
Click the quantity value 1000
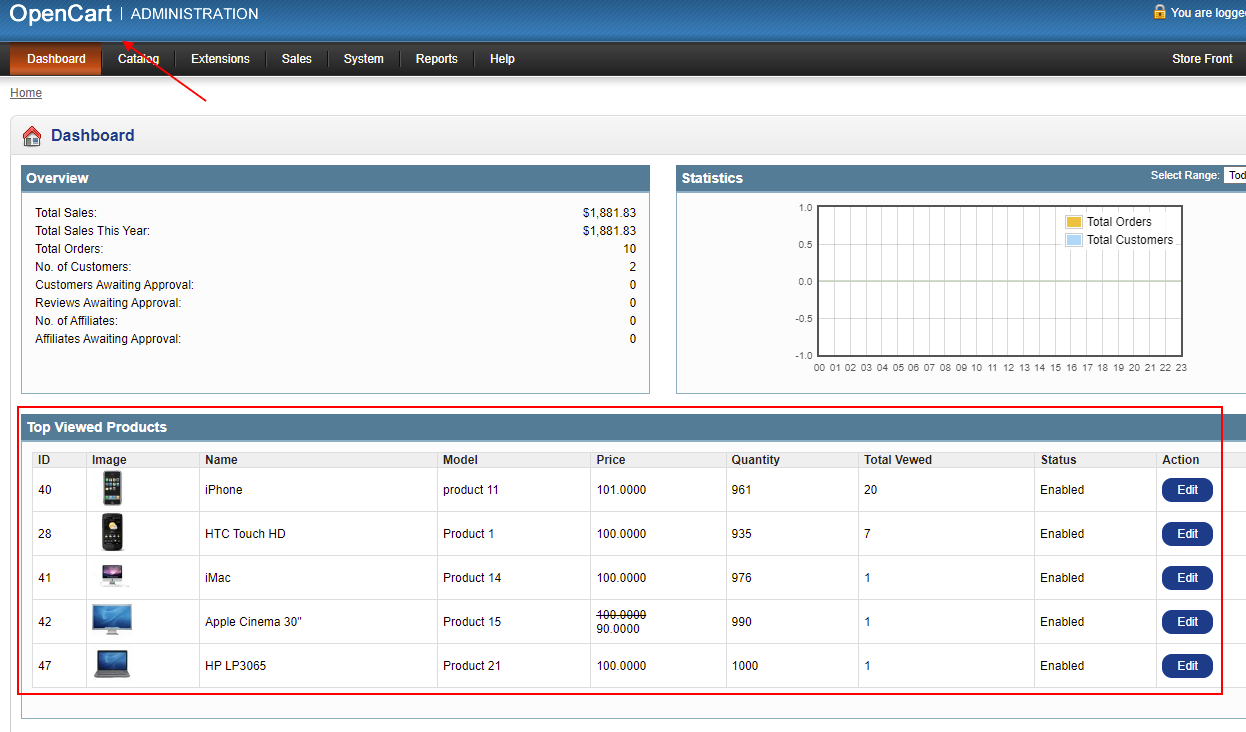click(745, 666)
